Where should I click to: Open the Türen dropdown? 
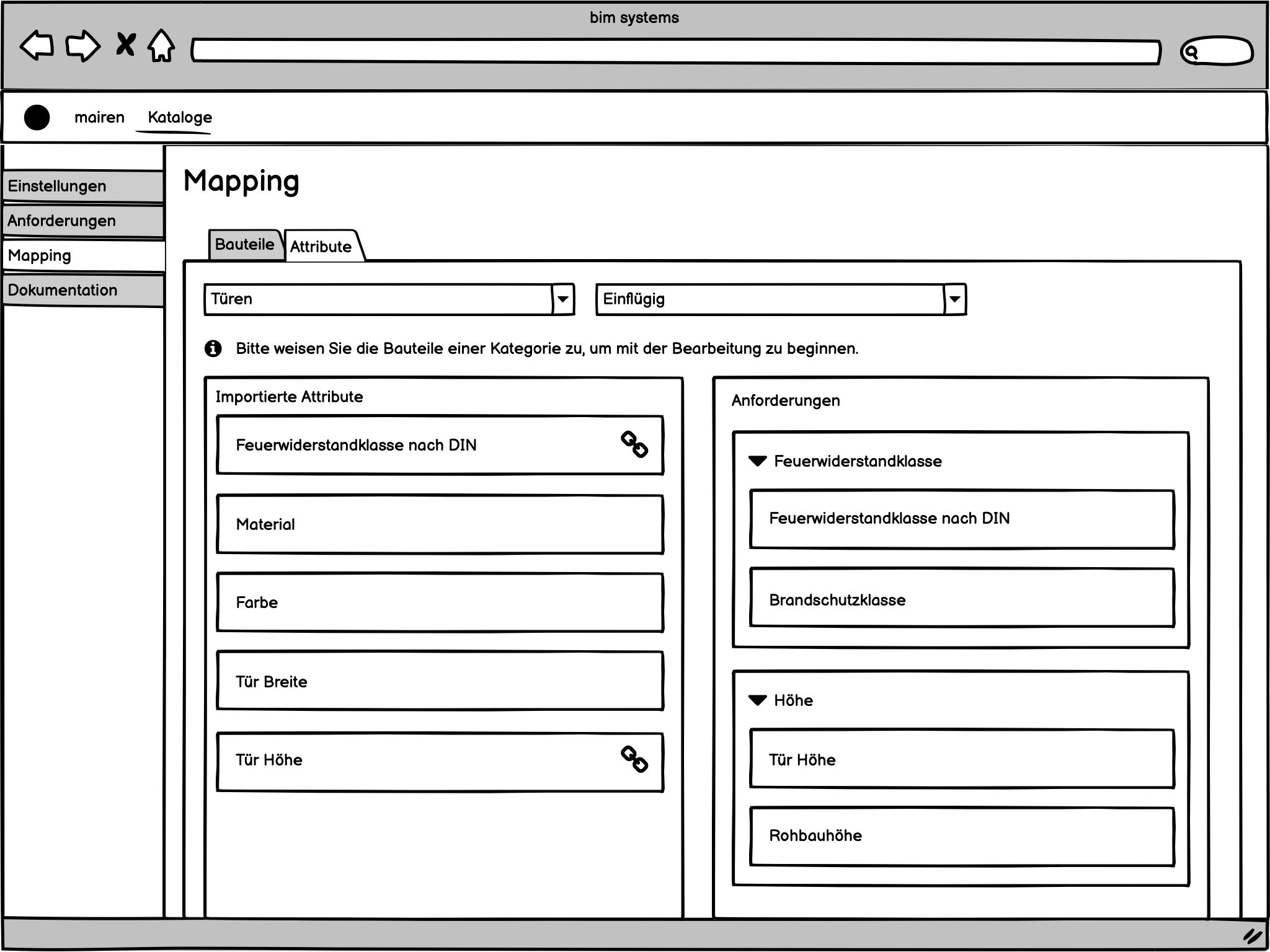[562, 299]
